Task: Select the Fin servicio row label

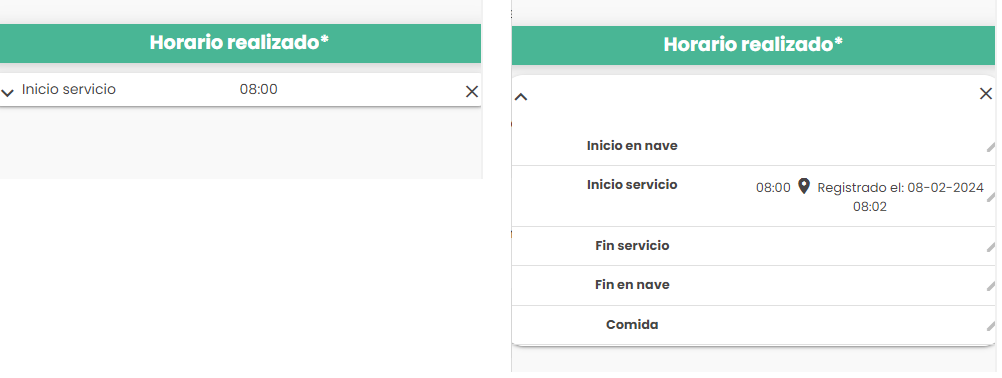Action: (x=632, y=246)
